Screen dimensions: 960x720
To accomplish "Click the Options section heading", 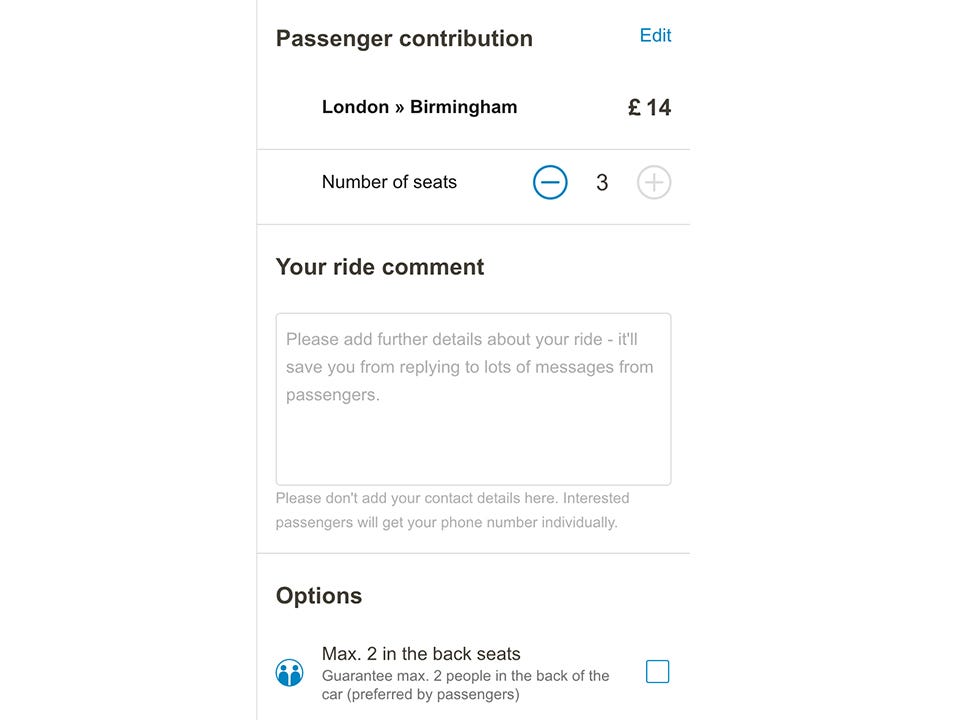I will coord(319,596).
